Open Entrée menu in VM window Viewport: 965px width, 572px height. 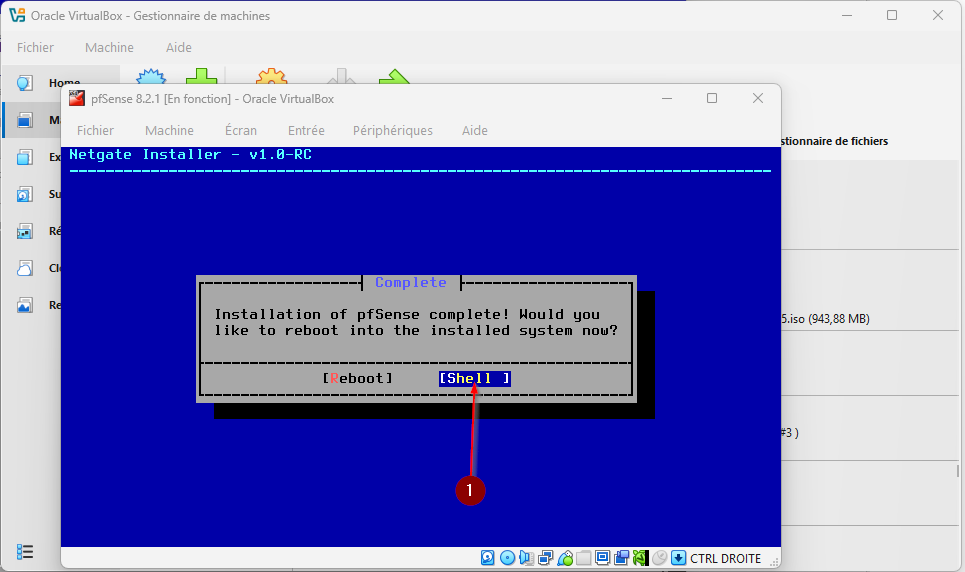(306, 130)
